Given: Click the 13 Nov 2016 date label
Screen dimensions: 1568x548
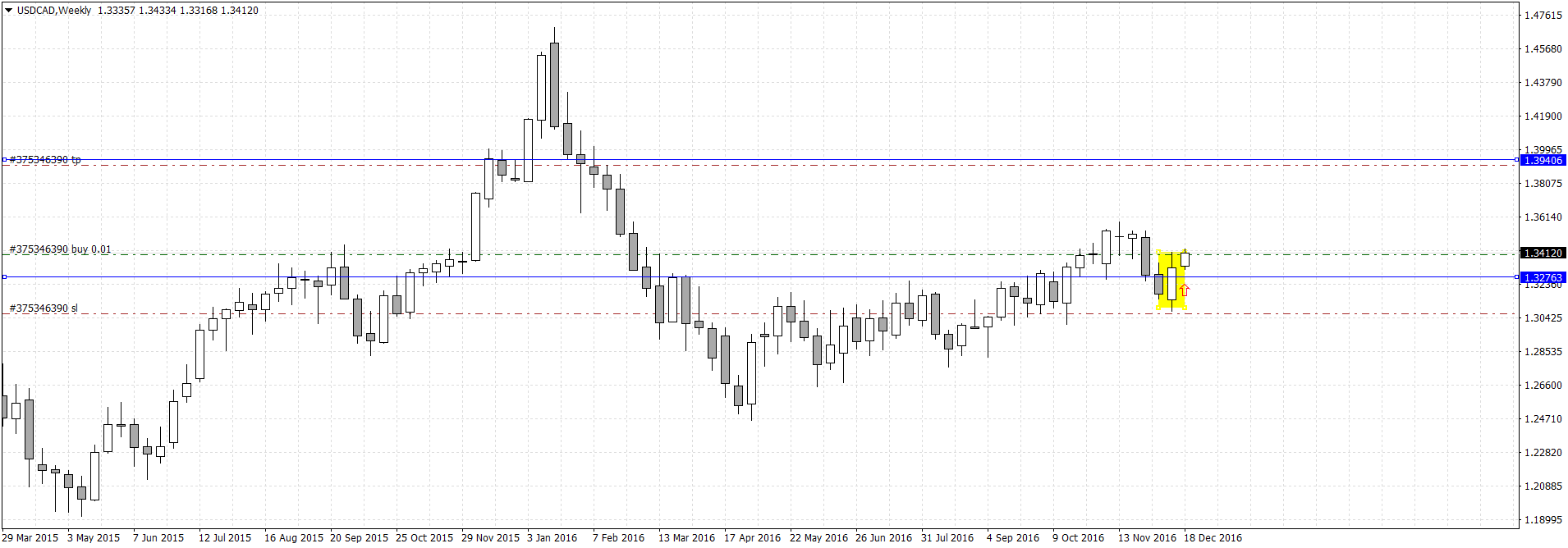Looking at the screenshot, I should (x=1148, y=538).
